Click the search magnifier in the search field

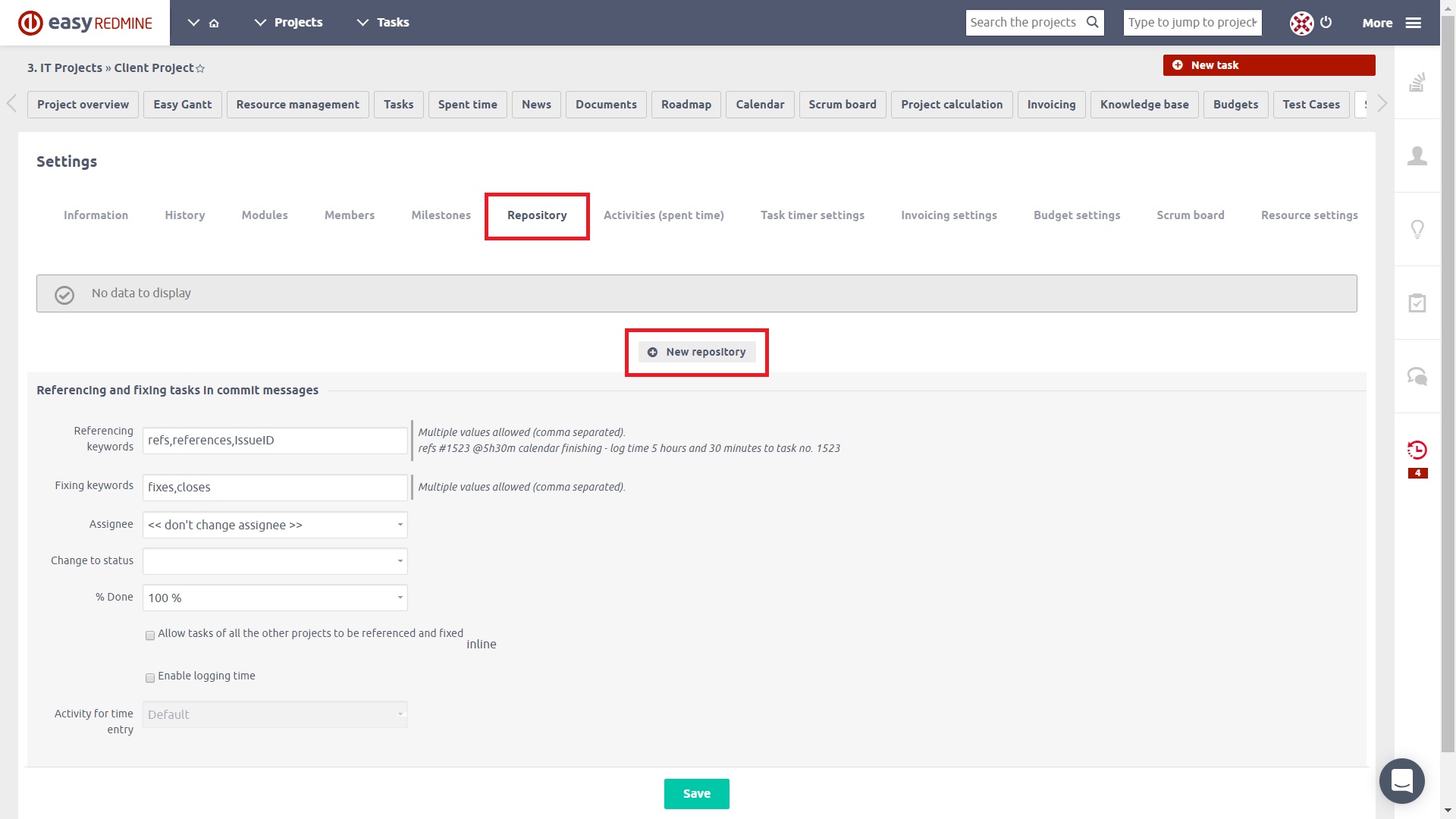[1093, 22]
